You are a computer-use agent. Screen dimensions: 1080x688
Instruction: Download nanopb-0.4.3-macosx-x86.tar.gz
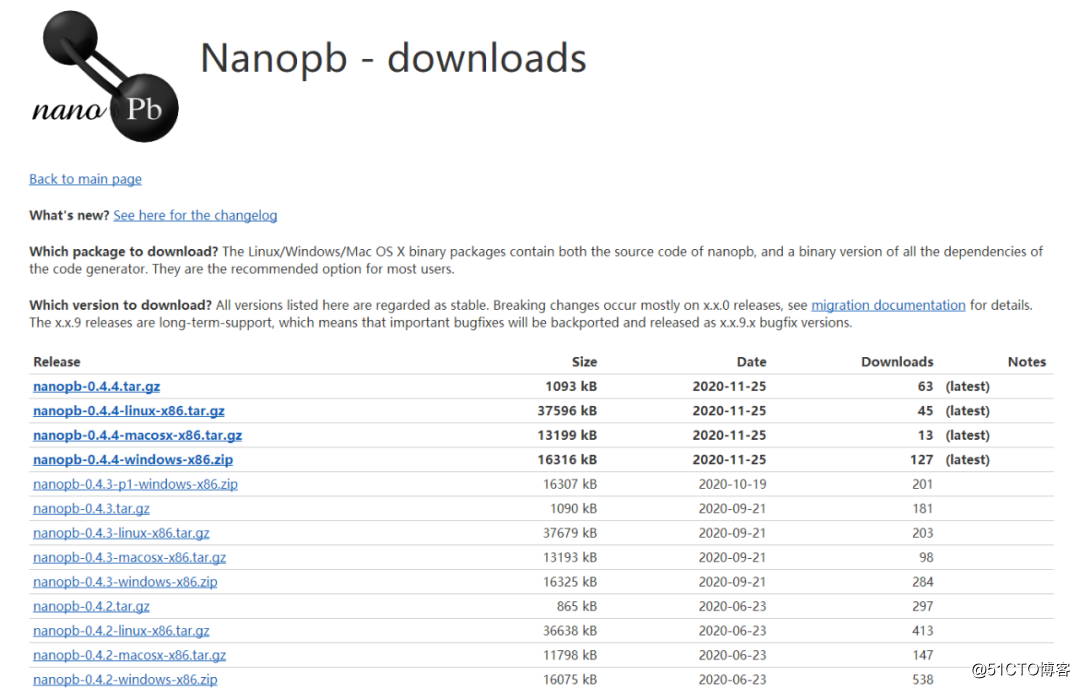pyautogui.click(x=129, y=558)
